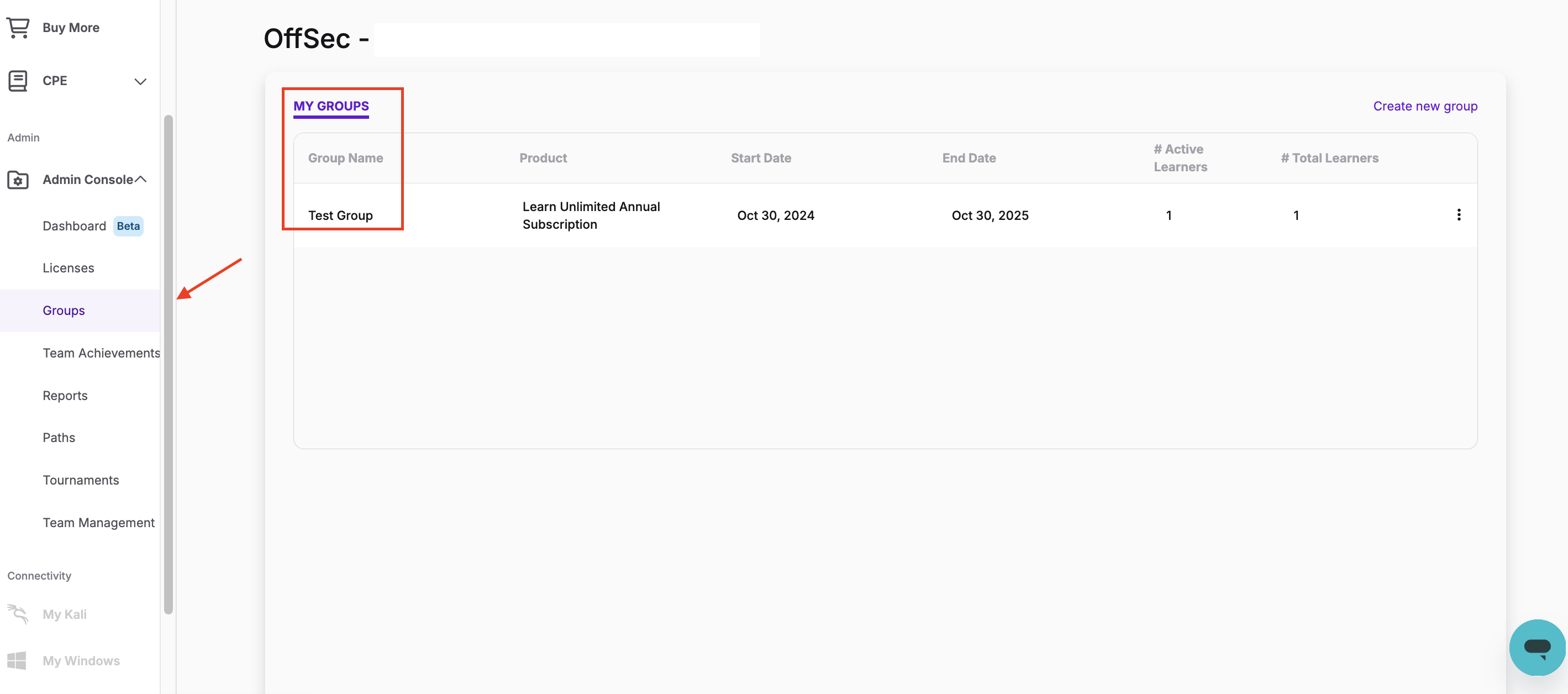
Task: Expand the CPE section chevron
Action: coord(140,81)
